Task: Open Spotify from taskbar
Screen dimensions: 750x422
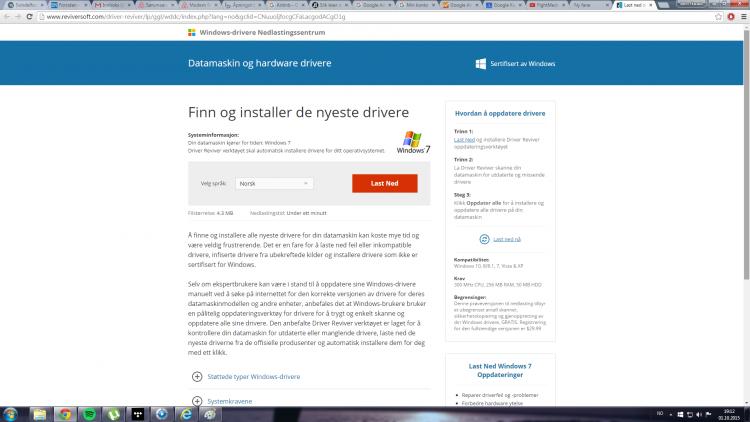Action: coord(89,414)
